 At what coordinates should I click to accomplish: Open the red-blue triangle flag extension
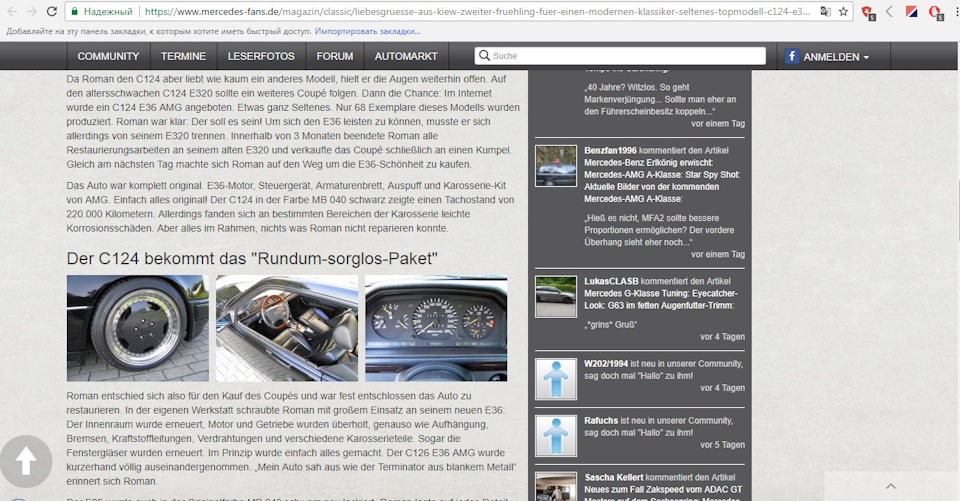(911, 12)
